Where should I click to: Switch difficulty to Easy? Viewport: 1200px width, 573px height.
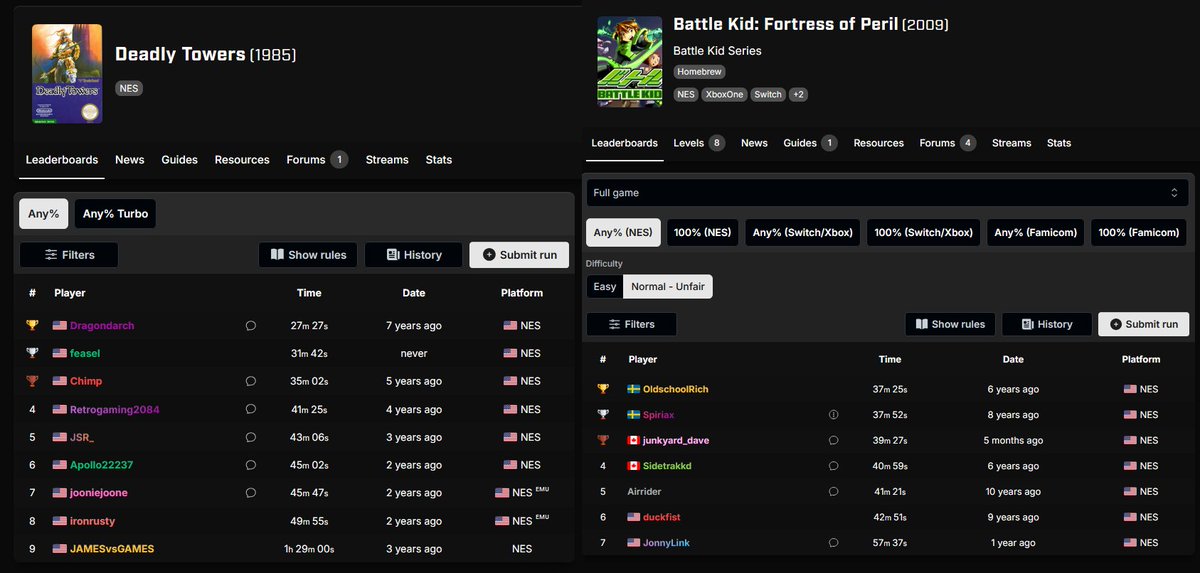605,286
